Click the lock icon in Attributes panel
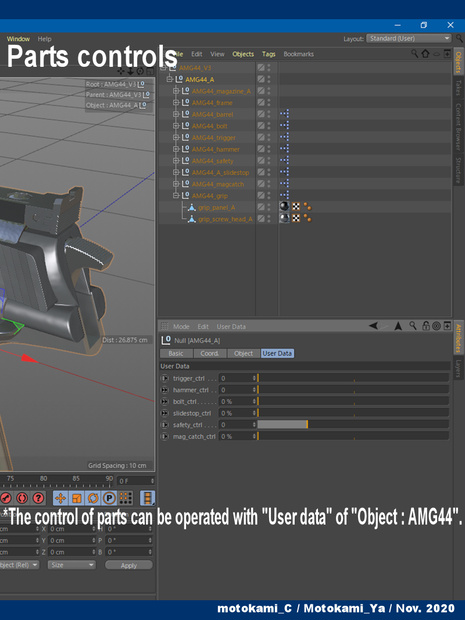This screenshot has width=465, height=620. (x=425, y=326)
